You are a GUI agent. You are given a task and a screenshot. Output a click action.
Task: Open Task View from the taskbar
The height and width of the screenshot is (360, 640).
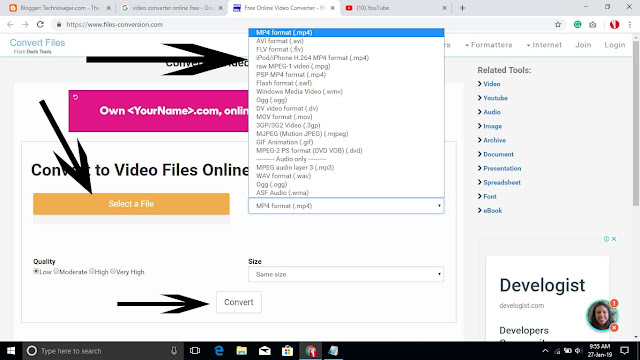click(x=195, y=351)
